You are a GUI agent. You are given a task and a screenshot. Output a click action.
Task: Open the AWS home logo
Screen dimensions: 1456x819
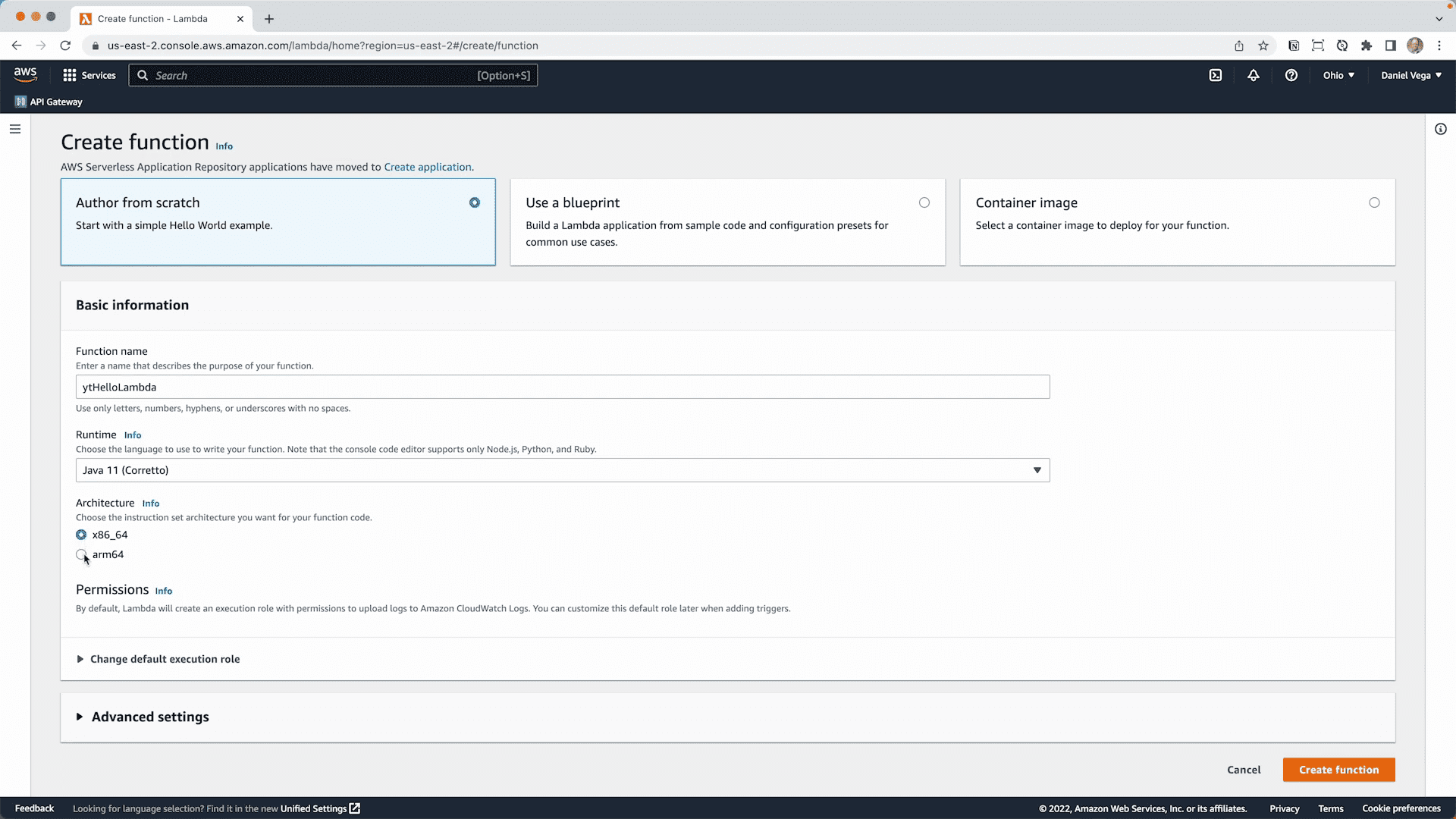[x=25, y=74]
